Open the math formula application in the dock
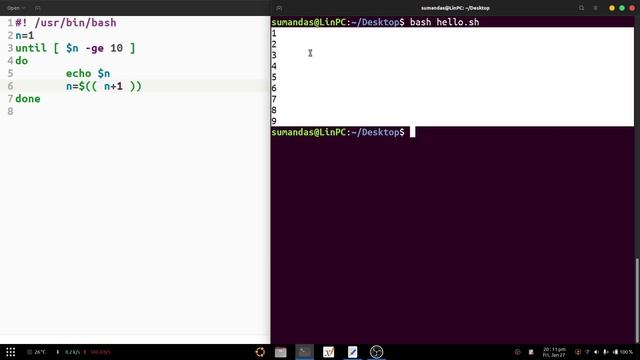The height and width of the screenshot is (360, 640). (329, 352)
